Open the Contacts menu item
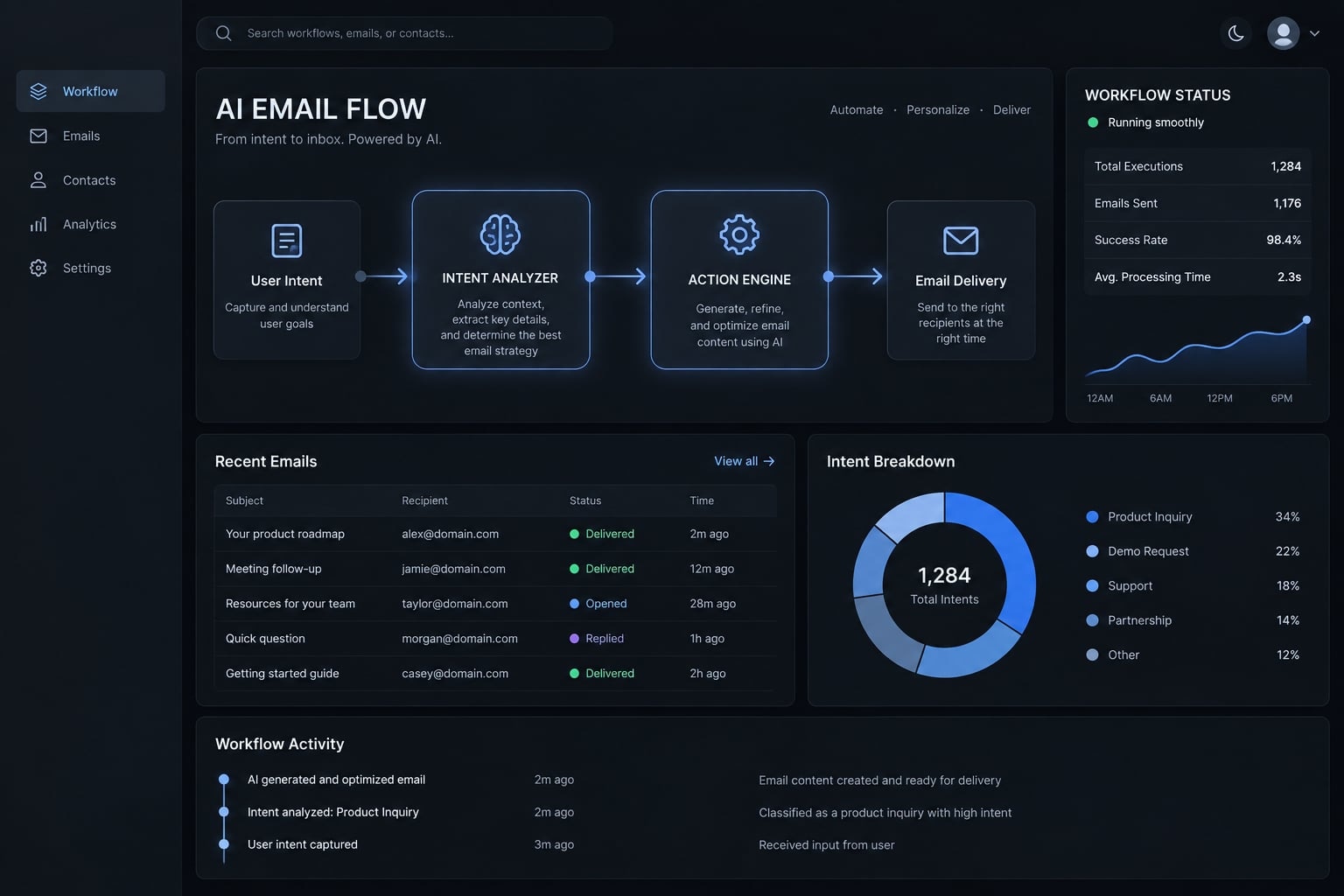Screen dimensions: 1344x896 (x=89, y=180)
